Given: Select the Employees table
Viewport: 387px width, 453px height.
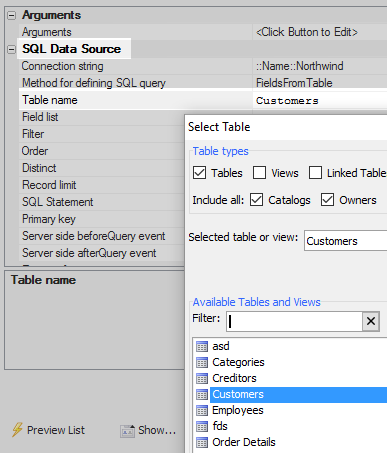Looking at the screenshot, I should pyautogui.click(x=238, y=410).
